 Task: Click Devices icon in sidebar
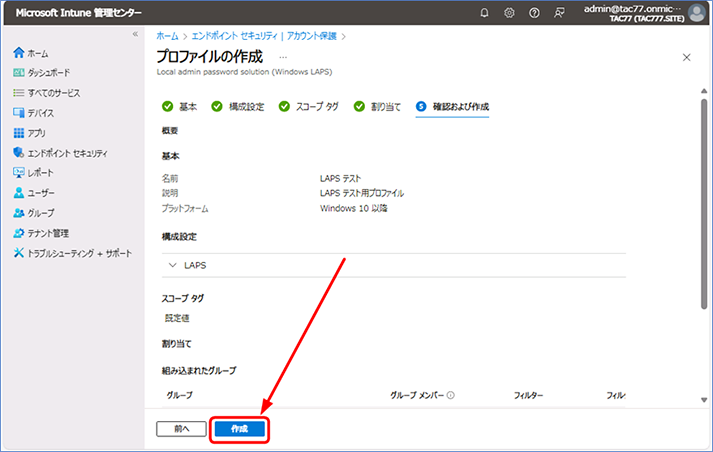pyautogui.click(x=19, y=113)
